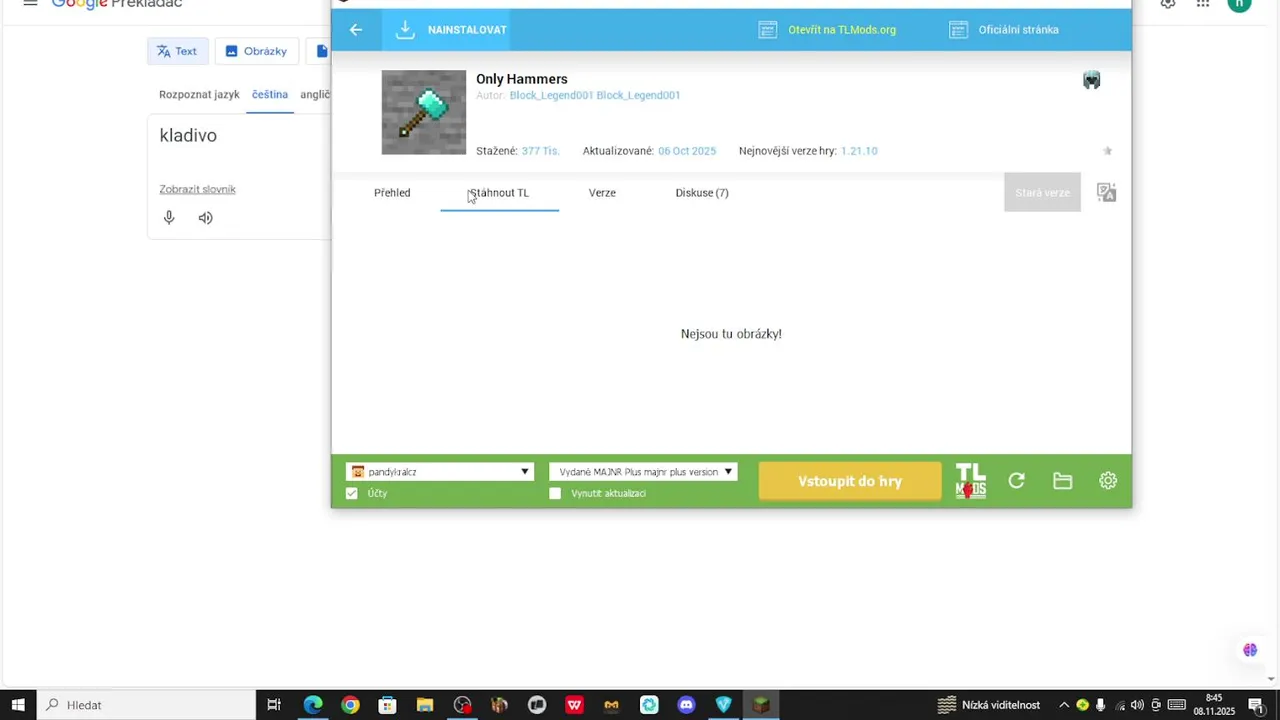Open the mod on TLMods.org
This screenshot has width=1280, height=720.
[827, 30]
